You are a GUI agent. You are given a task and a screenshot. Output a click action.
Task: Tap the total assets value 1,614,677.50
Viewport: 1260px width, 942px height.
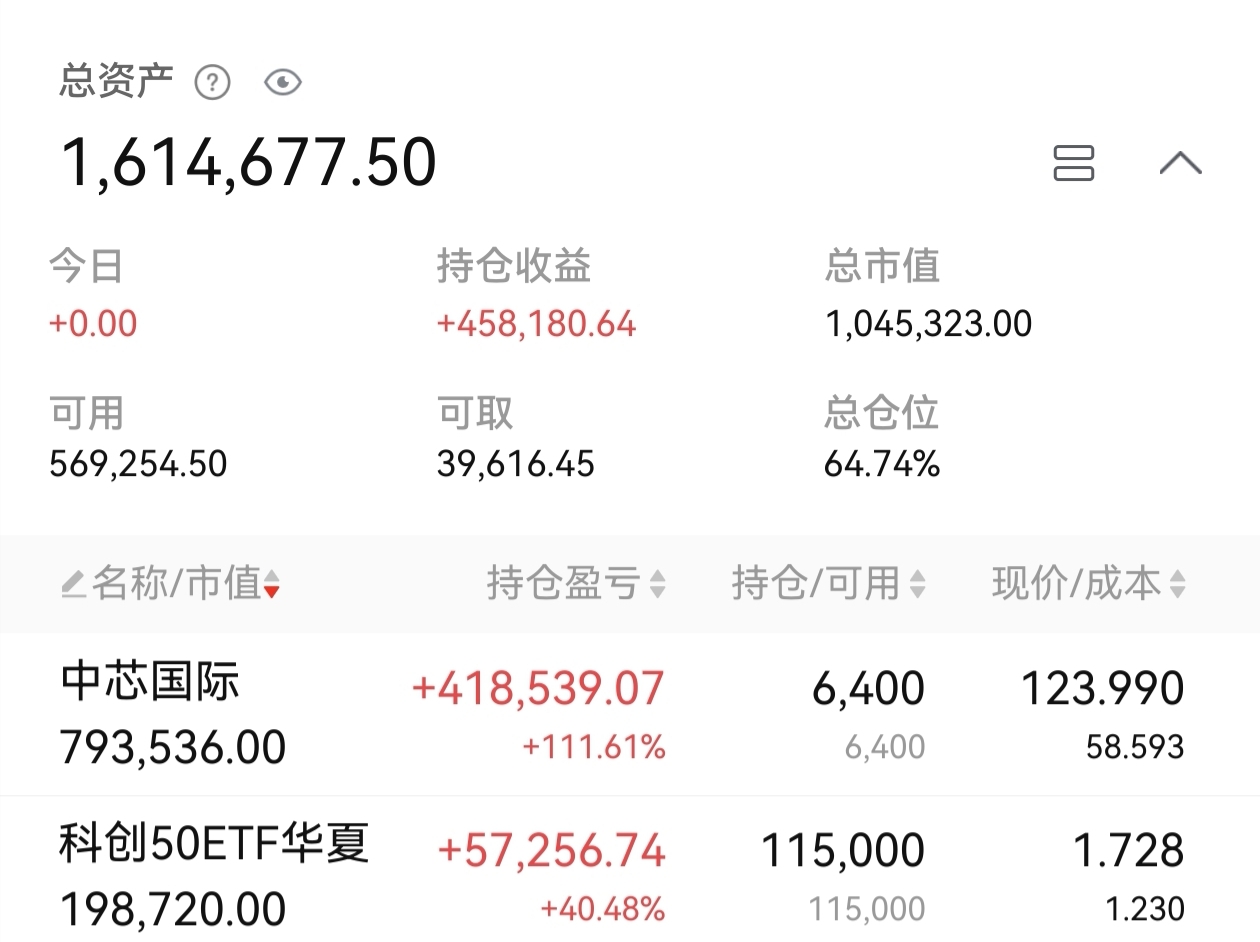coord(249,163)
